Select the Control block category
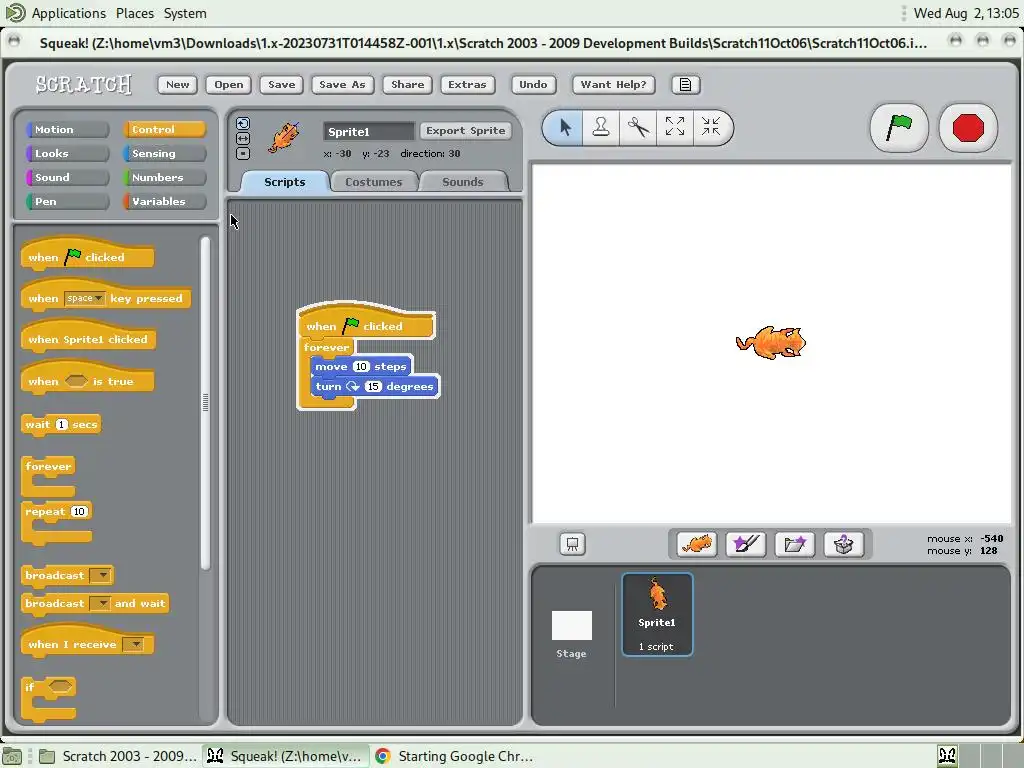Viewport: 1024px width, 768px height. coord(165,129)
